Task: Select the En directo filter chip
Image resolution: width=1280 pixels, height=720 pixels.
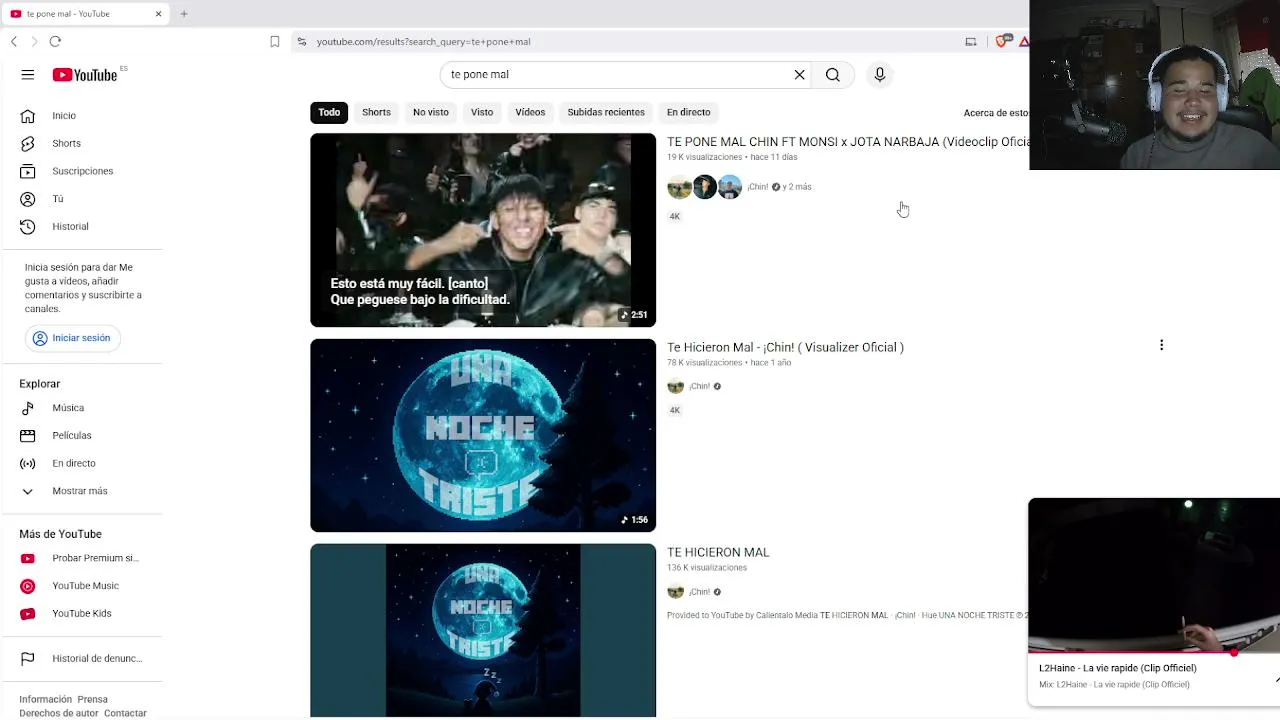Action: pyautogui.click(x=689, y=112)
